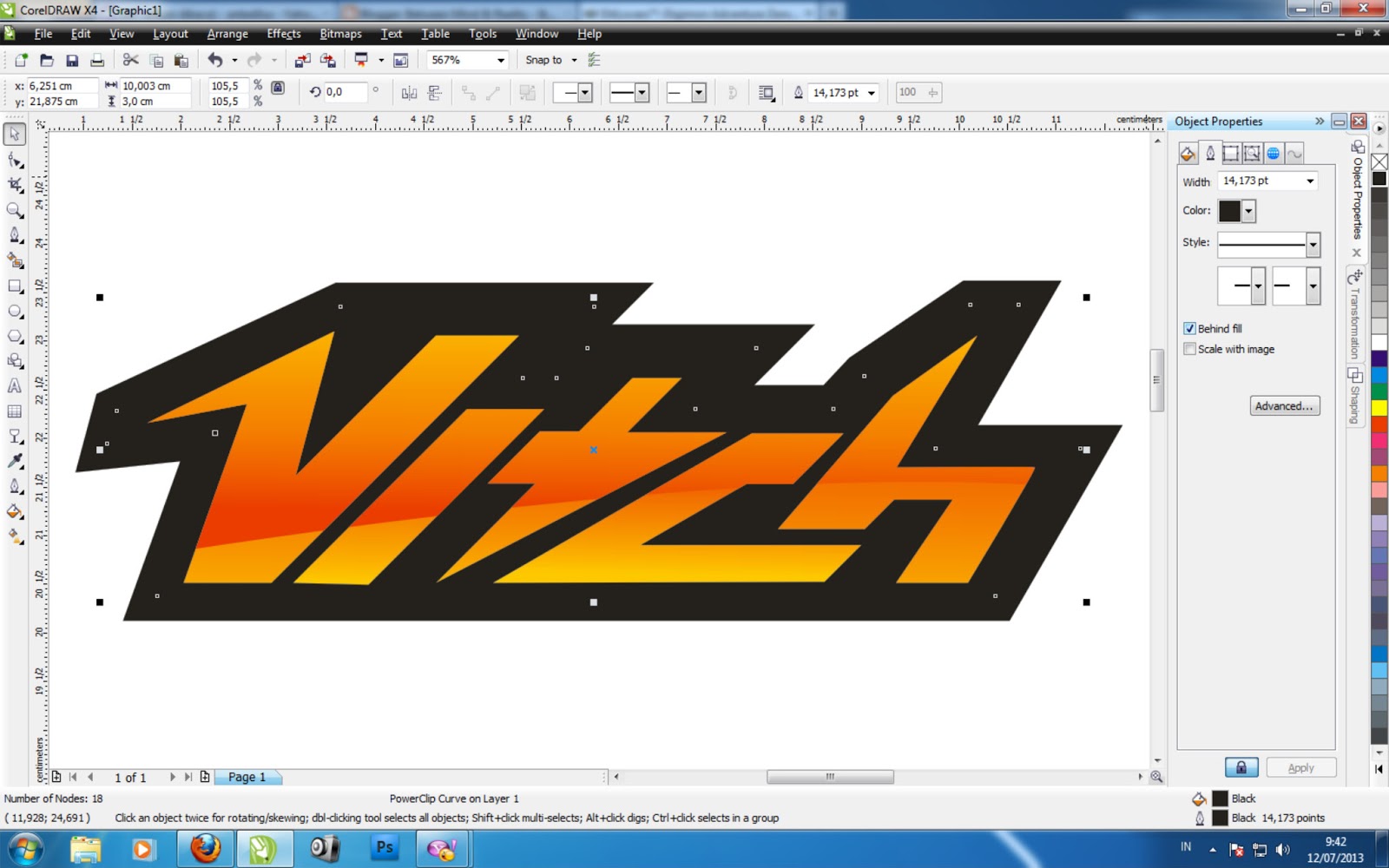Viewport: 1389px width, 868px height.
Task: Open the application launcher dropdown arrow
Action: tap(381, 60)
